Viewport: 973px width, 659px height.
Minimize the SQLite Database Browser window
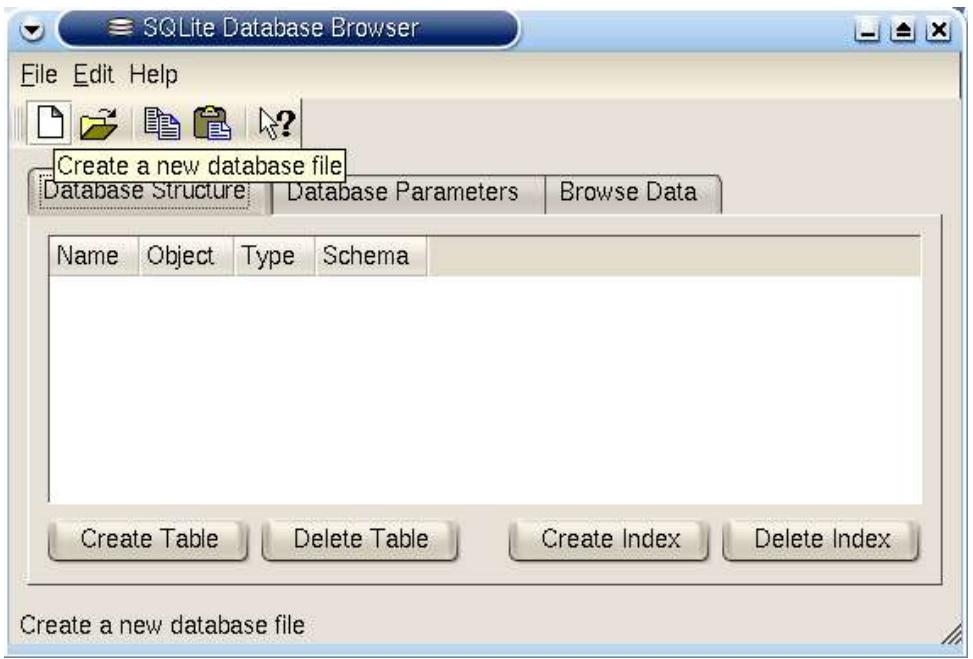tap(867, 29)
